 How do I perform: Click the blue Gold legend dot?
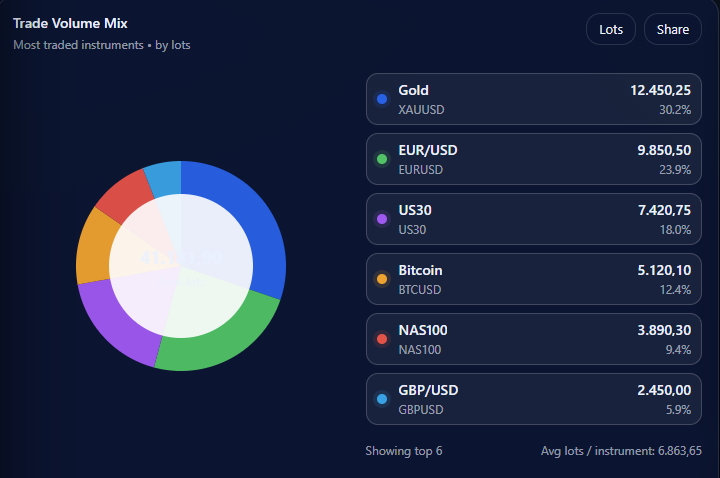click(381, 99)
